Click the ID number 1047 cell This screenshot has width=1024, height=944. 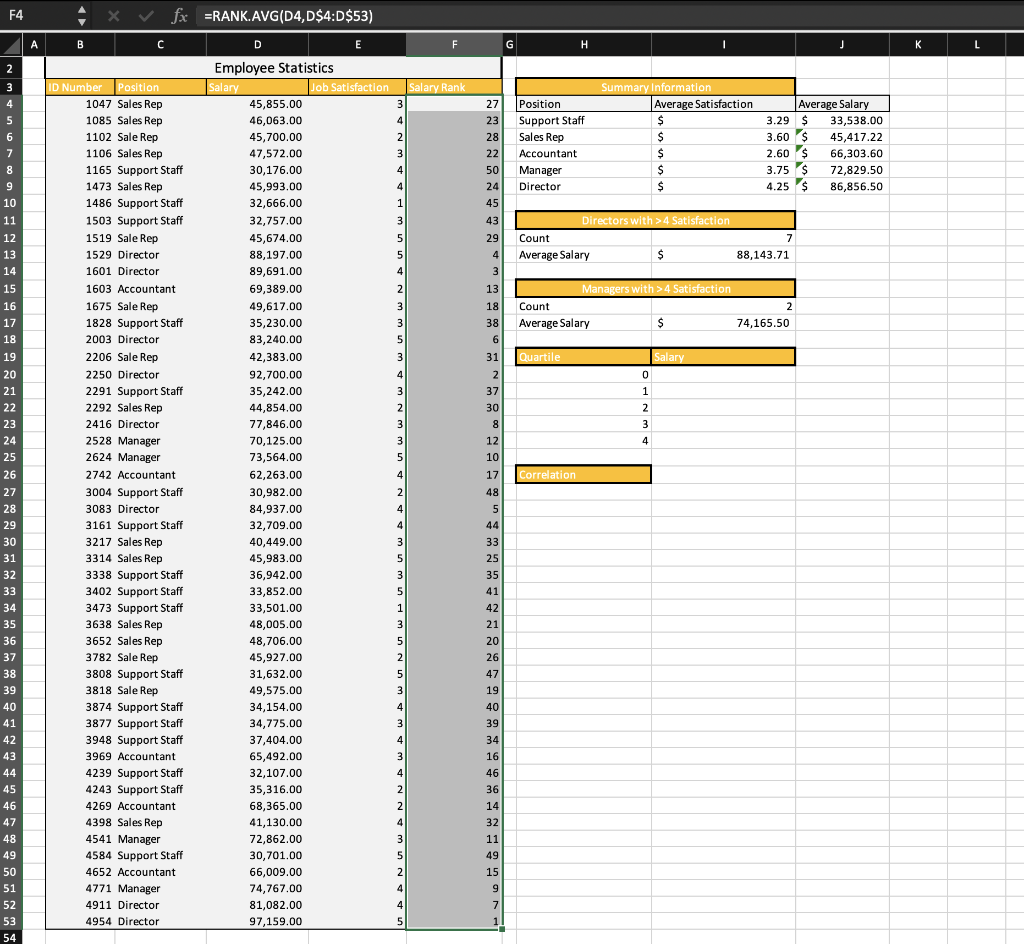pyautogui.click(x=80, y=104)
